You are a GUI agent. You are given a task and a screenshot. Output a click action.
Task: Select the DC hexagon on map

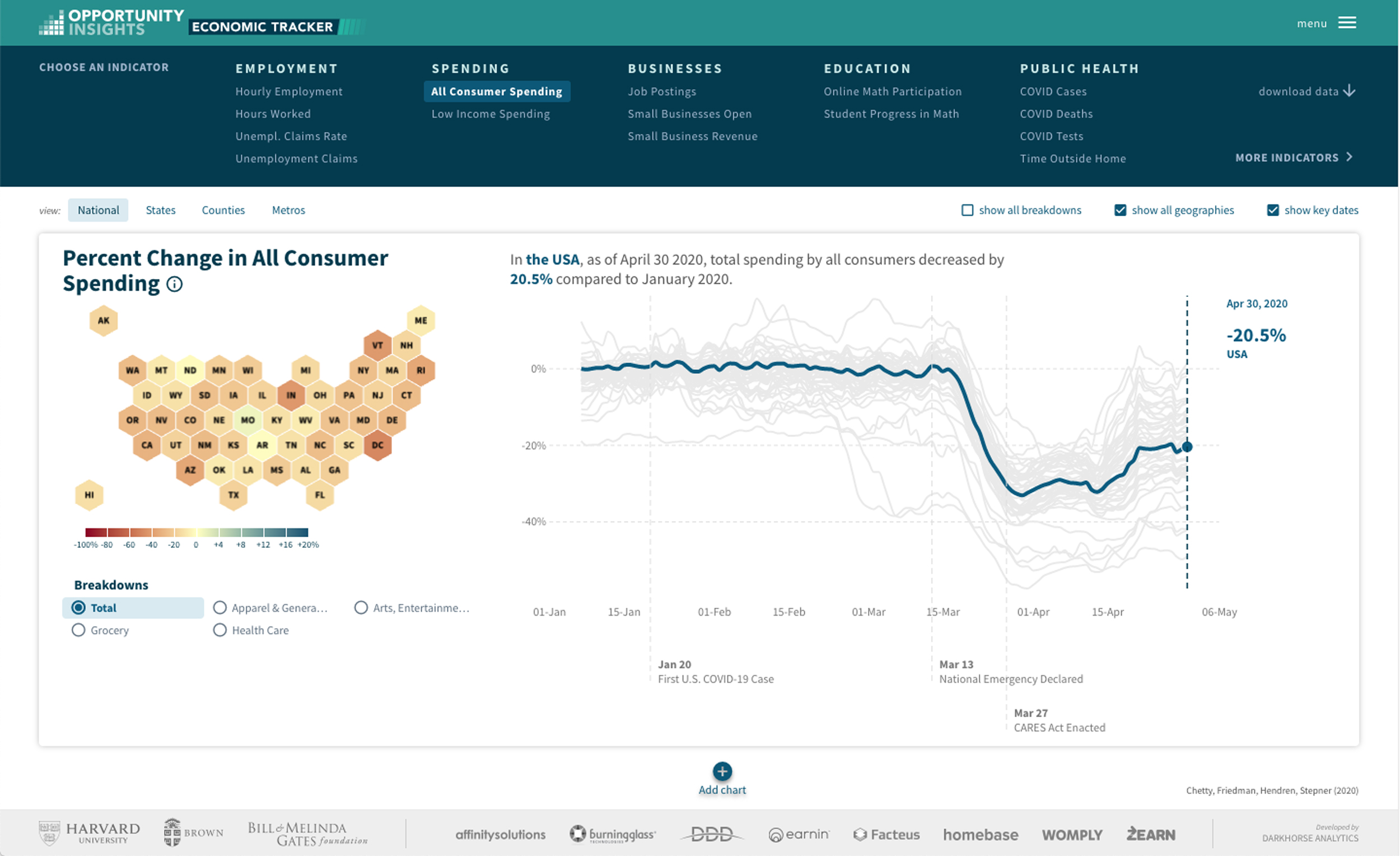tap(378, 445)
